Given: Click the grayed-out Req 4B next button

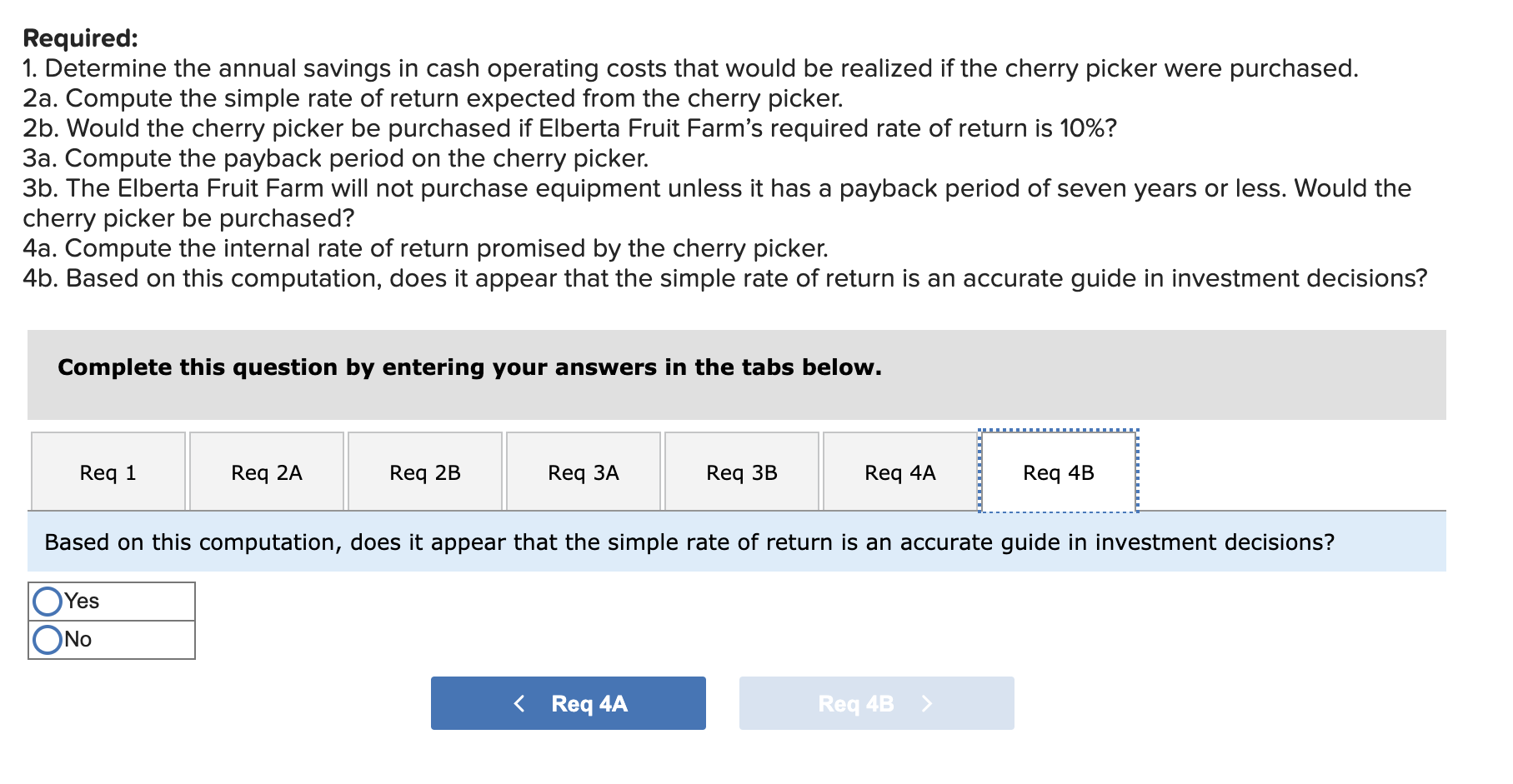Looking at the screenshot, I should [x=874, y=702].
